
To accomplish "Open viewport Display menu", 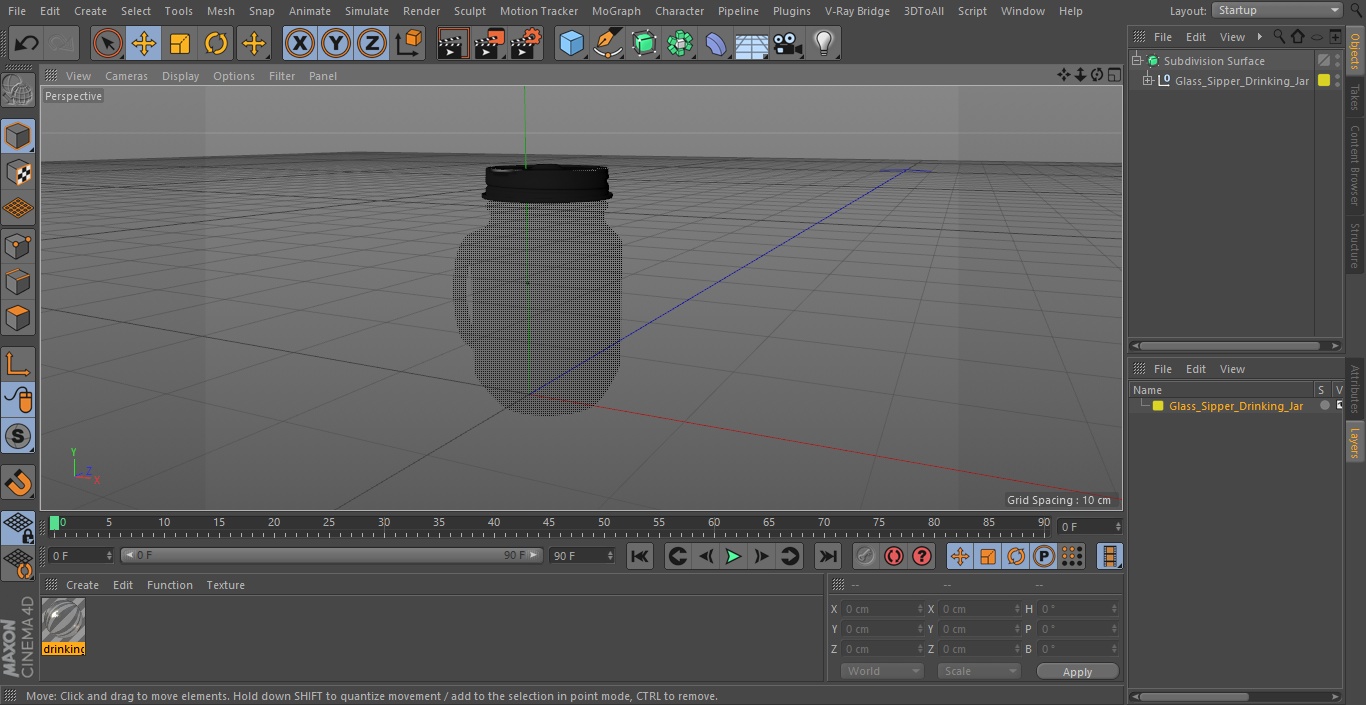I will click(x=180, y=76).
